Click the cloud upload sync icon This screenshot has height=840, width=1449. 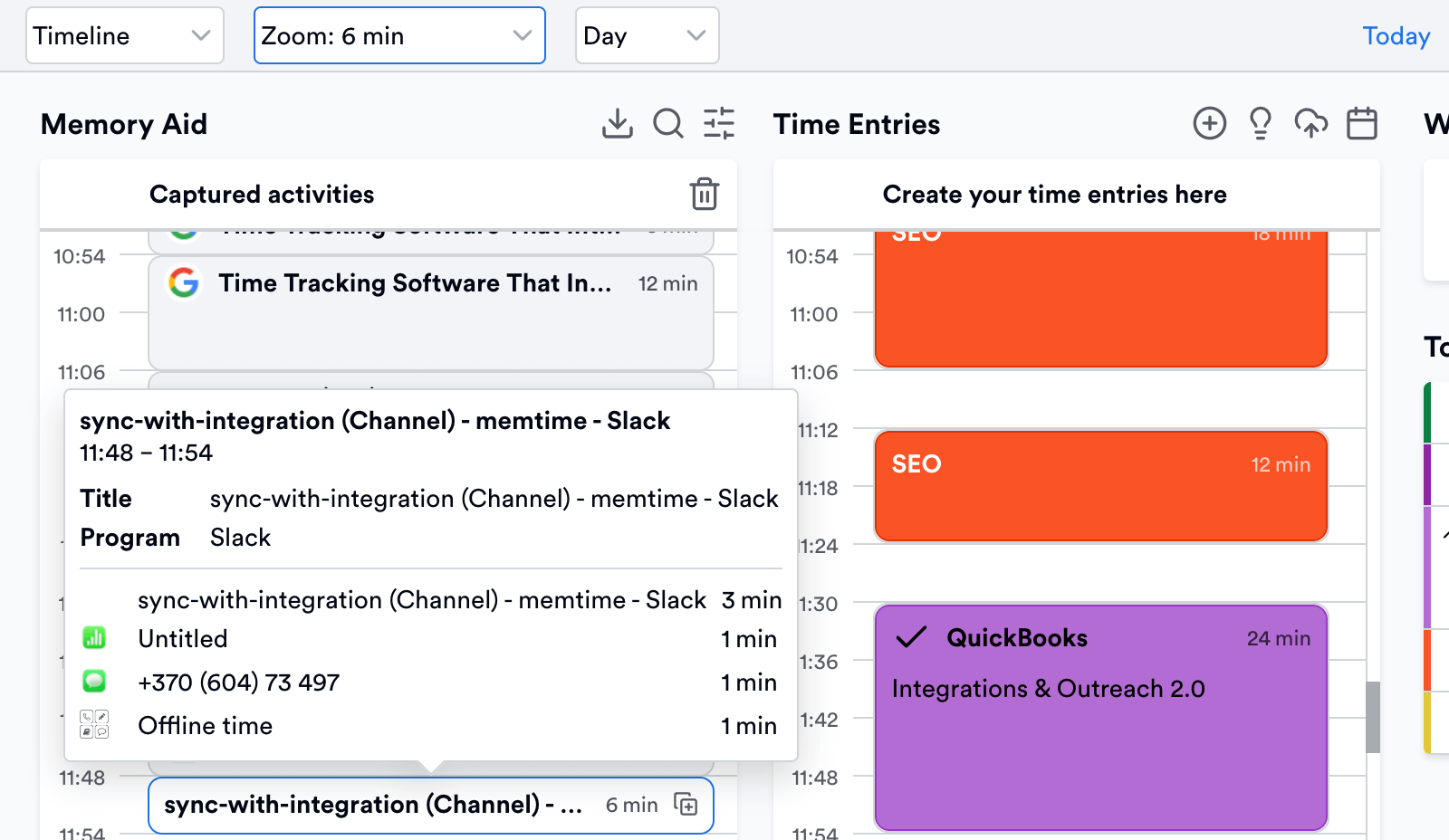click(1311, 123)
